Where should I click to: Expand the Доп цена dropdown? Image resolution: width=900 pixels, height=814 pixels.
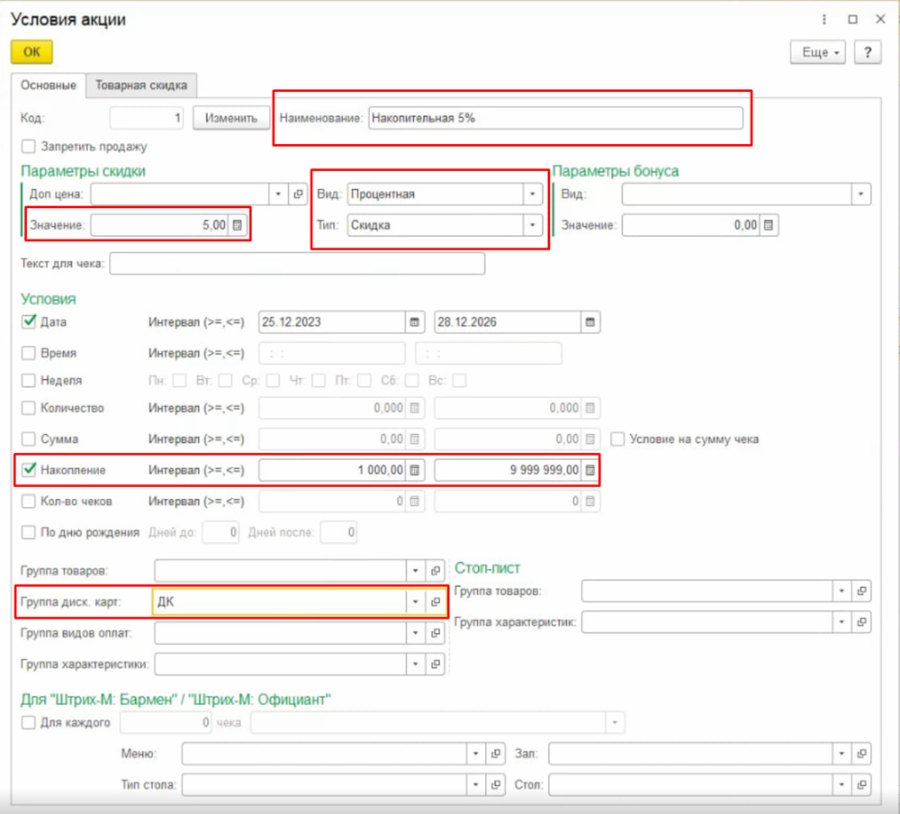[278, 194]
